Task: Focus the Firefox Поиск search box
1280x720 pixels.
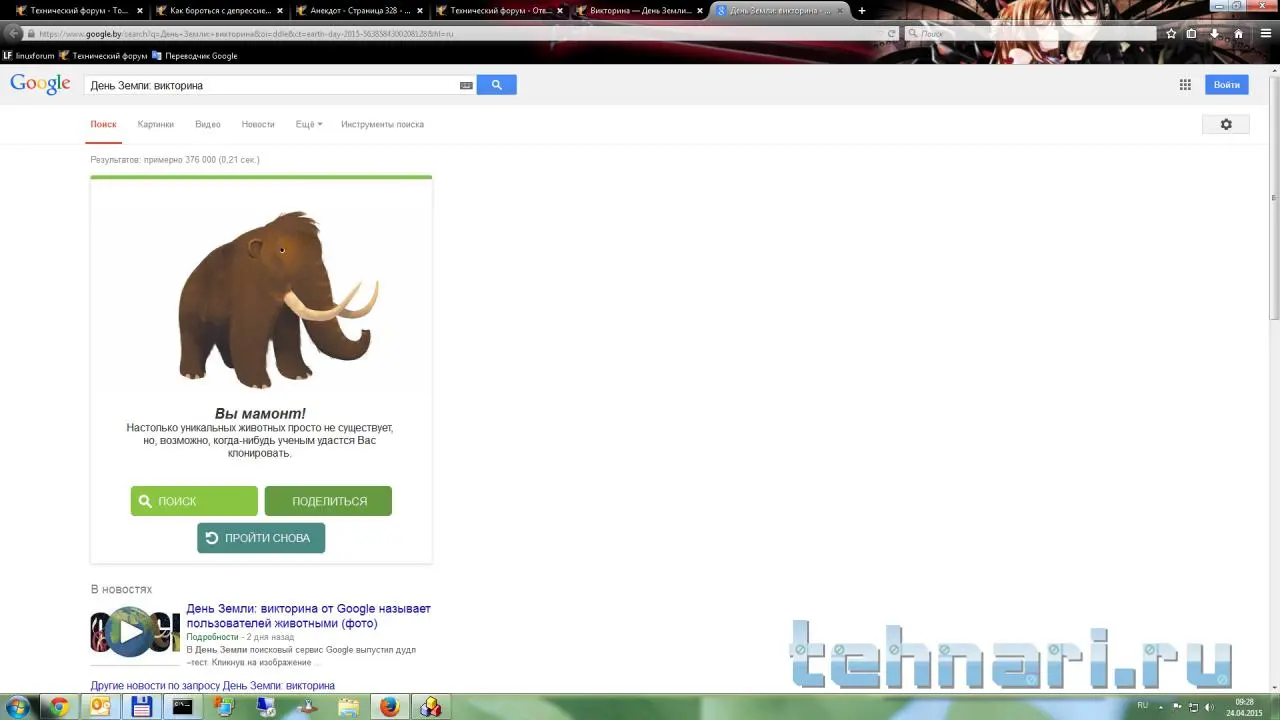Action: [x=1029, y=33]
